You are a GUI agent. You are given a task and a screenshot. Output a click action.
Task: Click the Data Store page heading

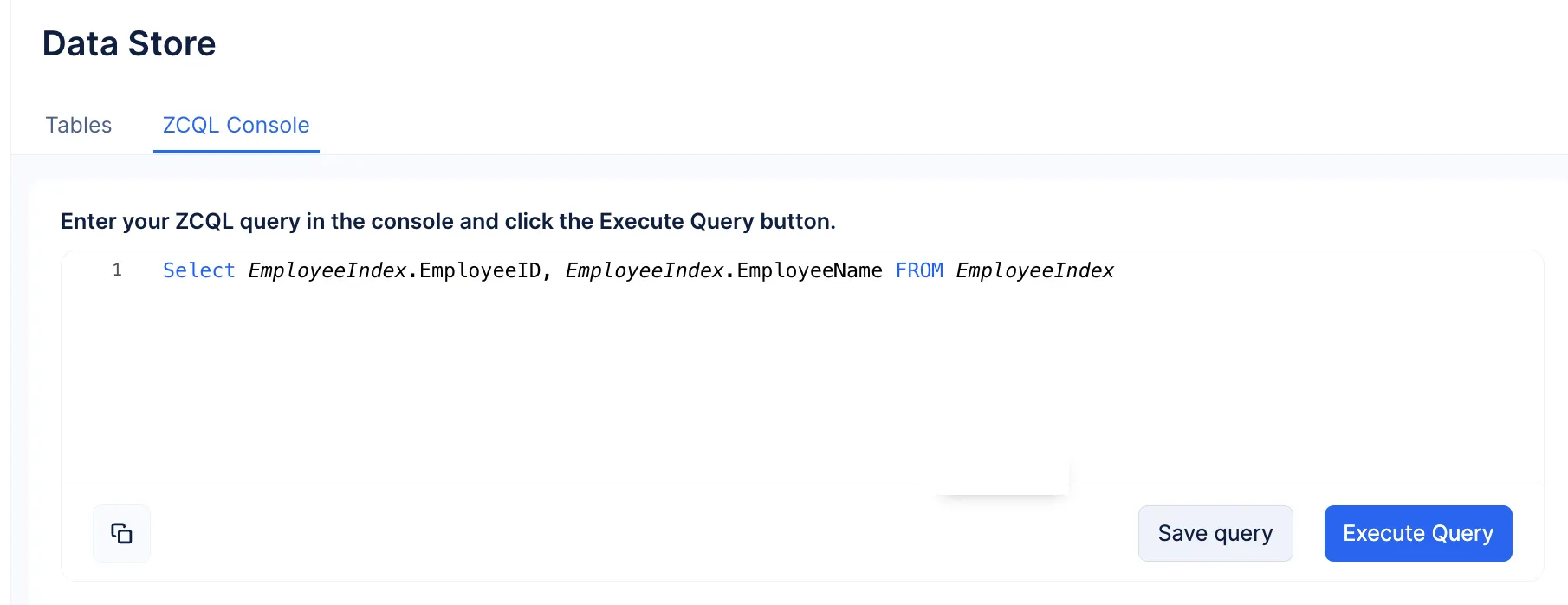click(129, 43)
